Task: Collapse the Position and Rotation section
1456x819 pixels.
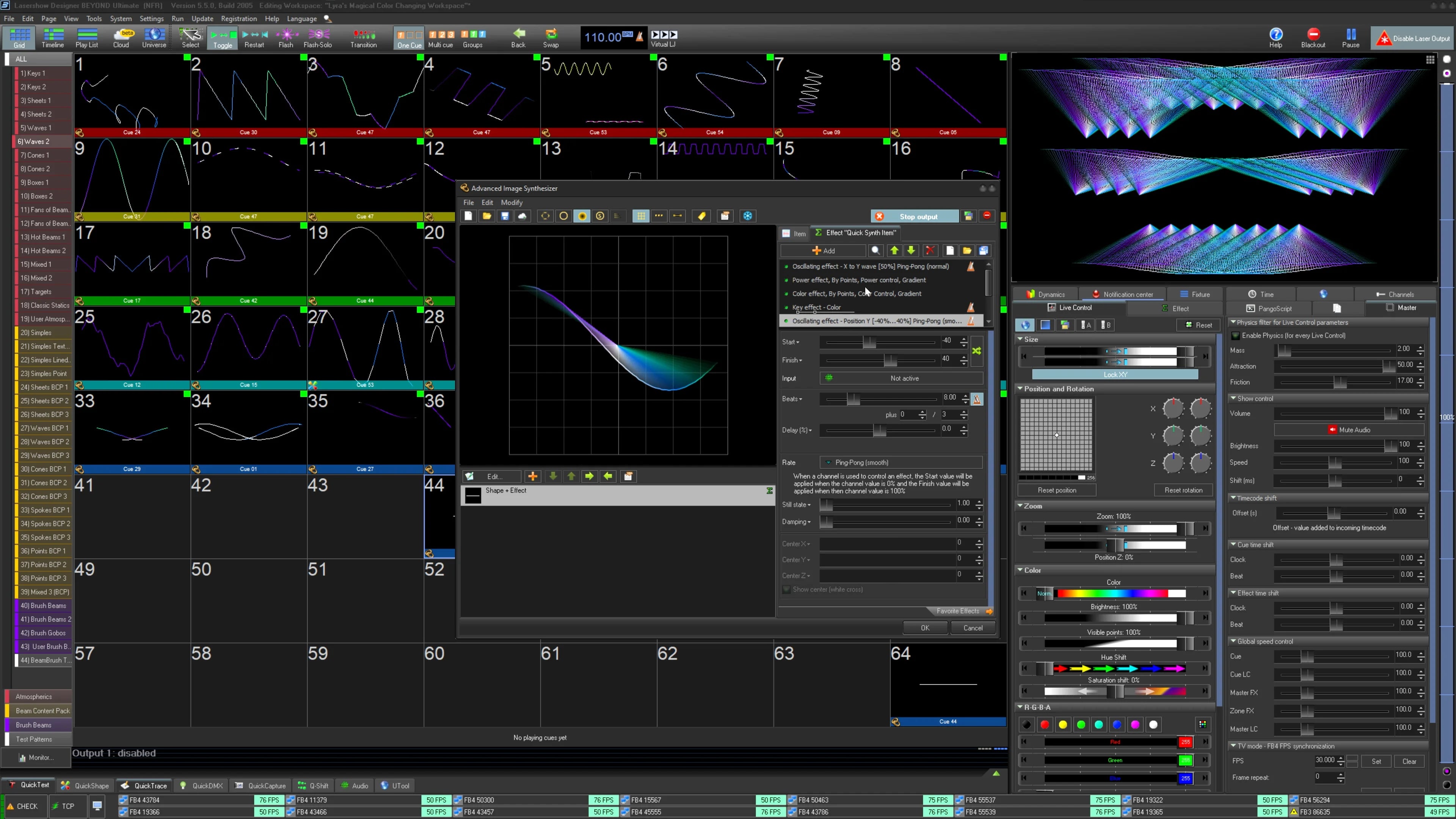Action: (1020, 389)
